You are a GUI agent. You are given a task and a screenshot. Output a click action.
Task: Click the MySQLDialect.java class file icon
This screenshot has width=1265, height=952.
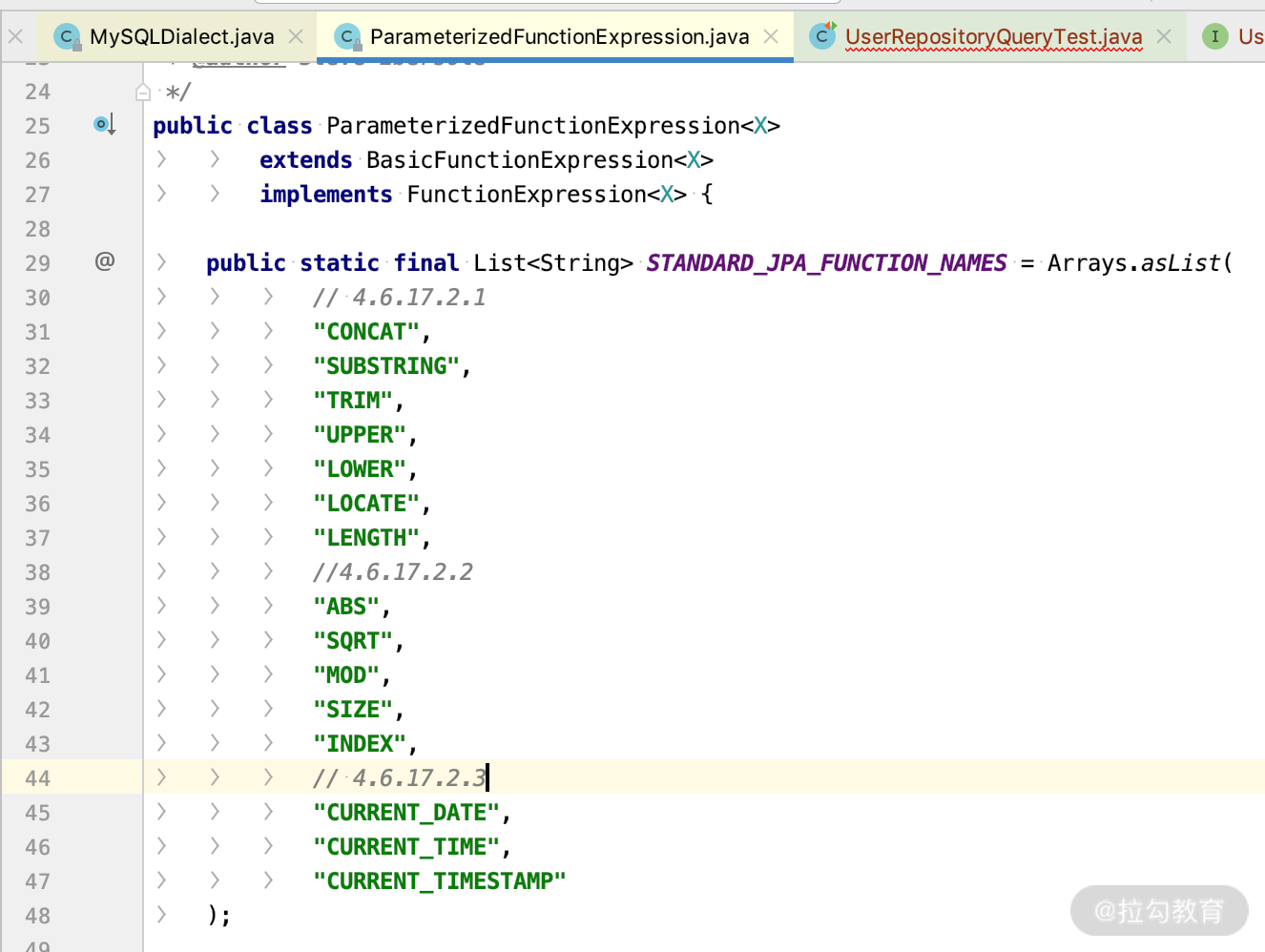point(67,37)
